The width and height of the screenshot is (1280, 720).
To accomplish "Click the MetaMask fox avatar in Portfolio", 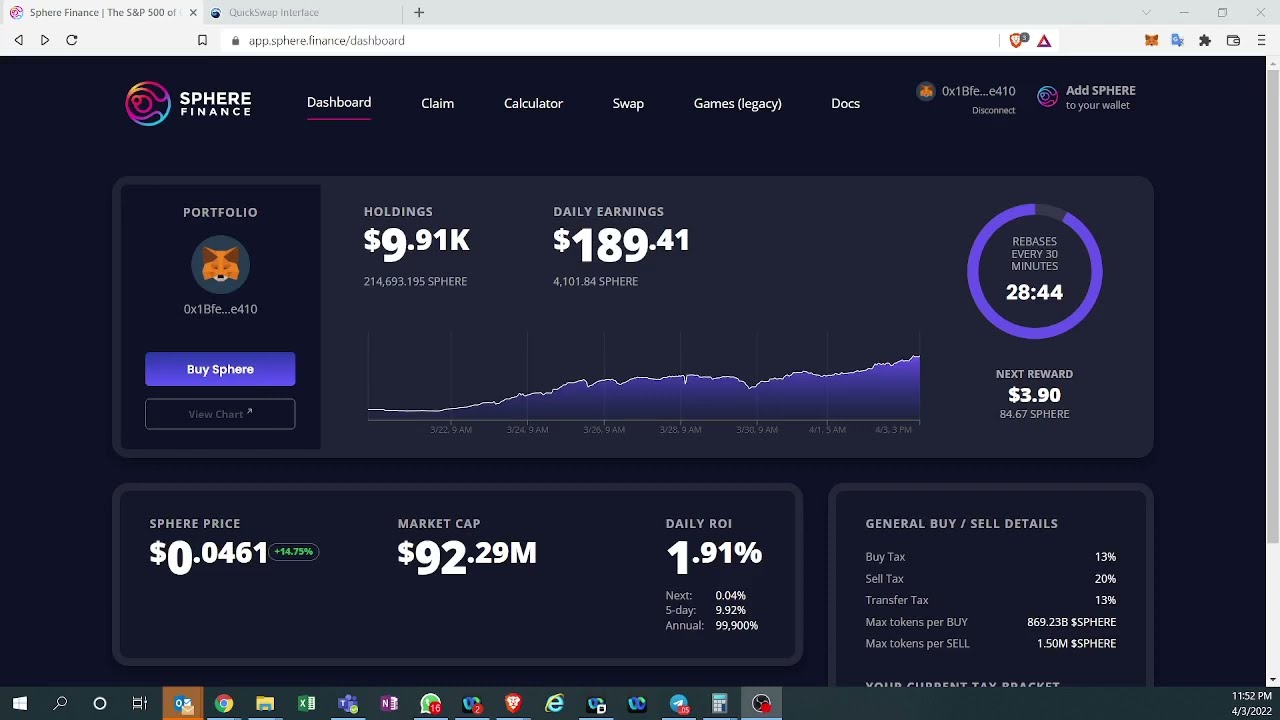I will point(220,265).
